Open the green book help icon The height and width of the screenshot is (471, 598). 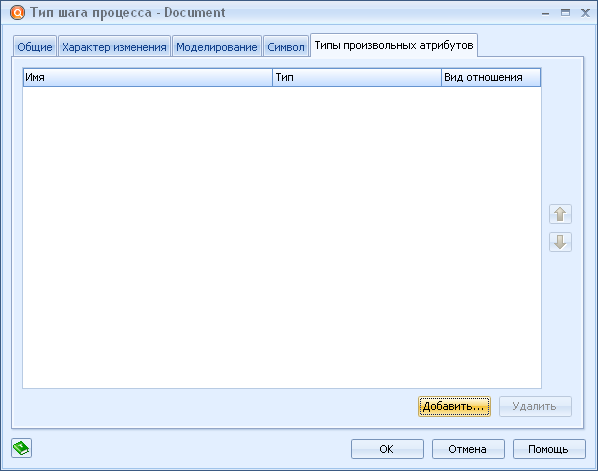pyautogui.click(x=21, y=448)
